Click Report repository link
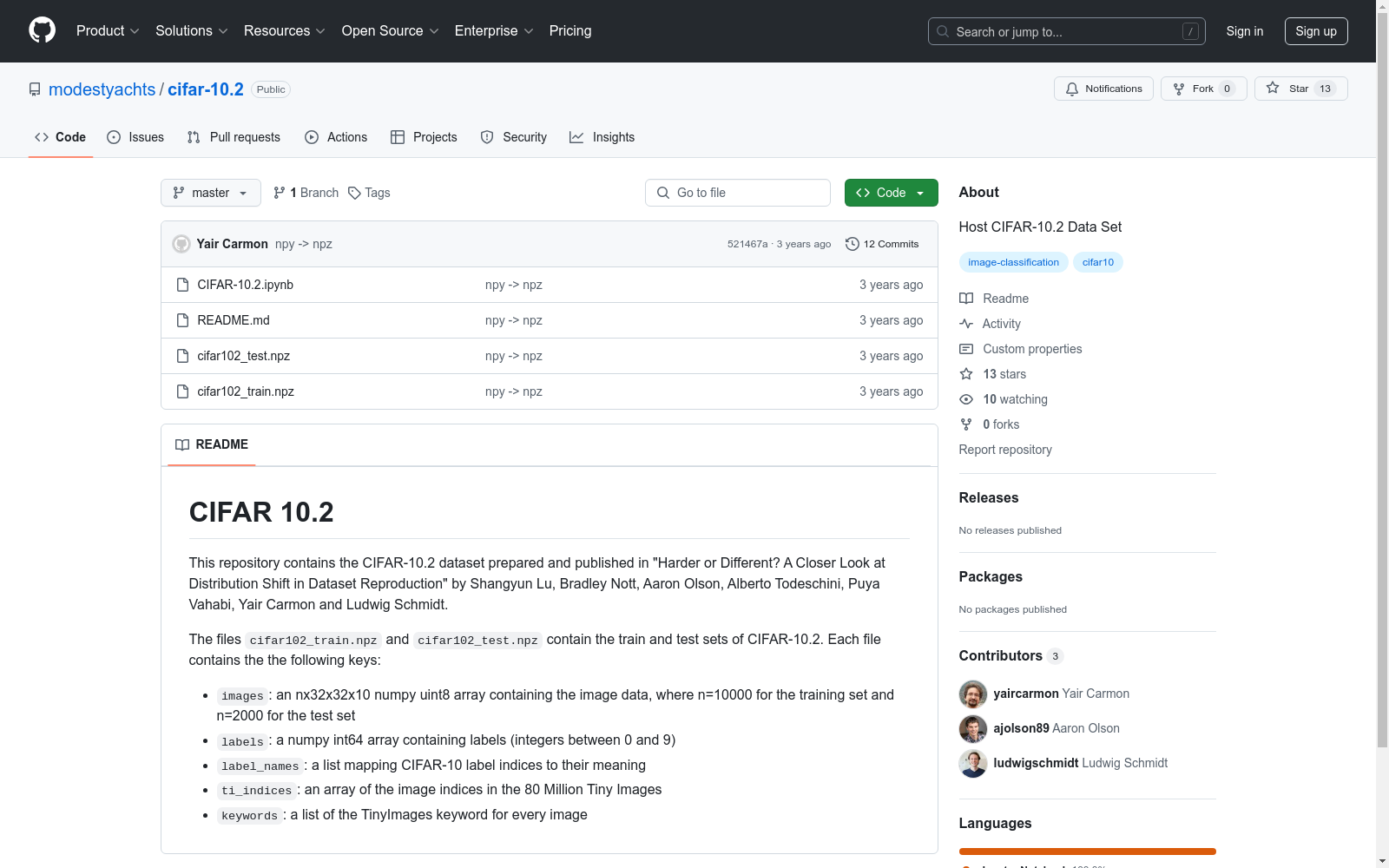 pyautogui.click(x=1005, y=450)
